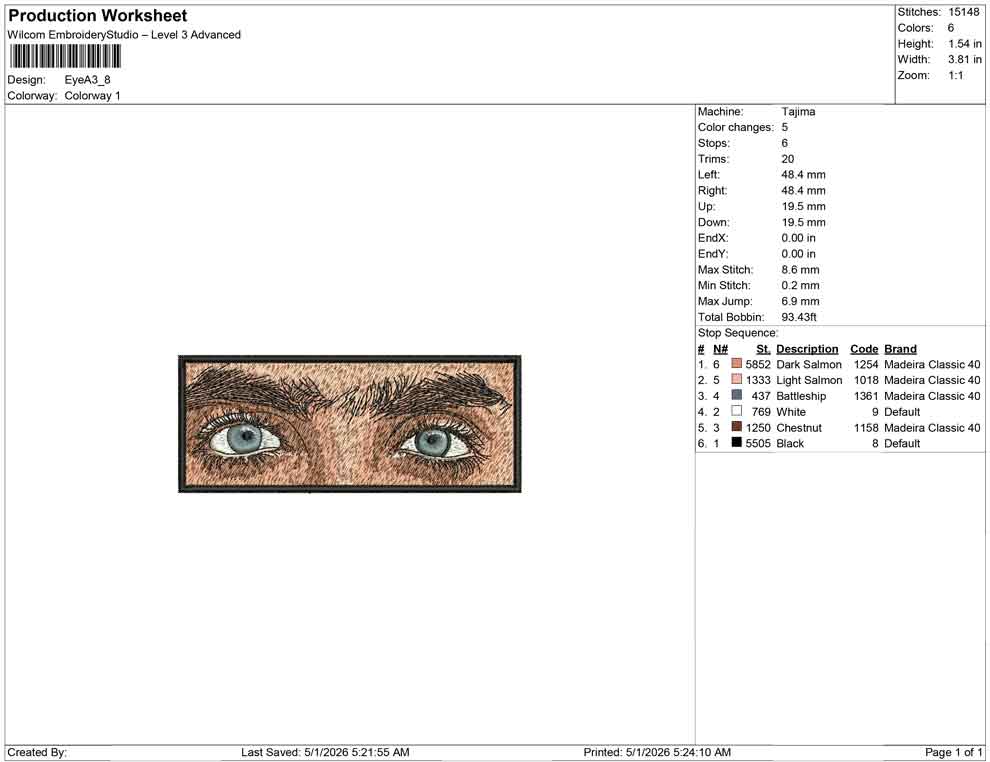The height and width of the screenshot is (762, 990).
Task: Click the Max Jump value 6.9 mm
Action: (801, 301)
